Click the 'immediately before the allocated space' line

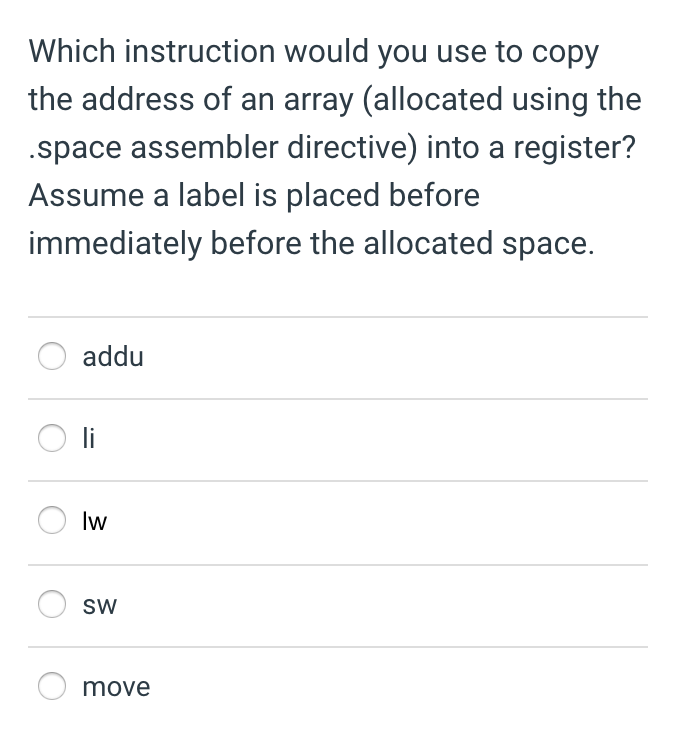click(311, 243)
